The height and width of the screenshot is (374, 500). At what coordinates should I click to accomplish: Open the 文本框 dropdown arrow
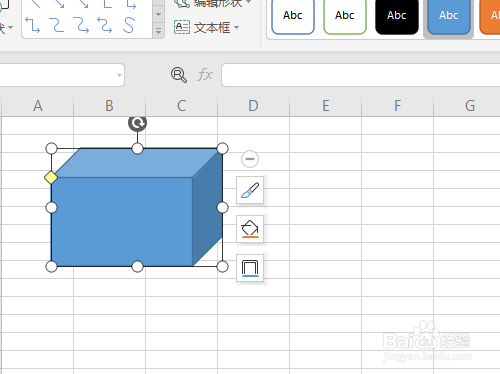(x=236, y=27)
